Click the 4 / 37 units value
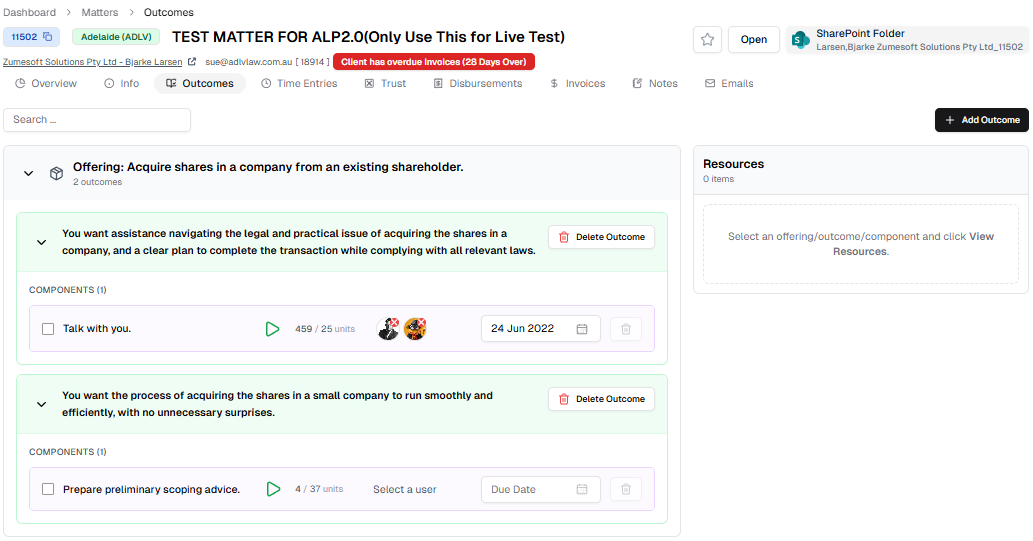Screen dimensions: 1033x541 [x=319, y=489]
